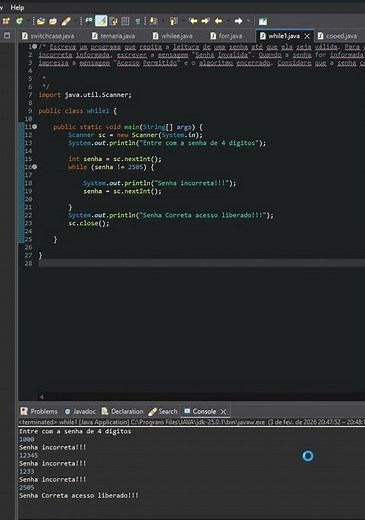365x520 pixels.
Task: Click 'int senha = sc.nextInt();' on line 15
Action: (115, 159)
